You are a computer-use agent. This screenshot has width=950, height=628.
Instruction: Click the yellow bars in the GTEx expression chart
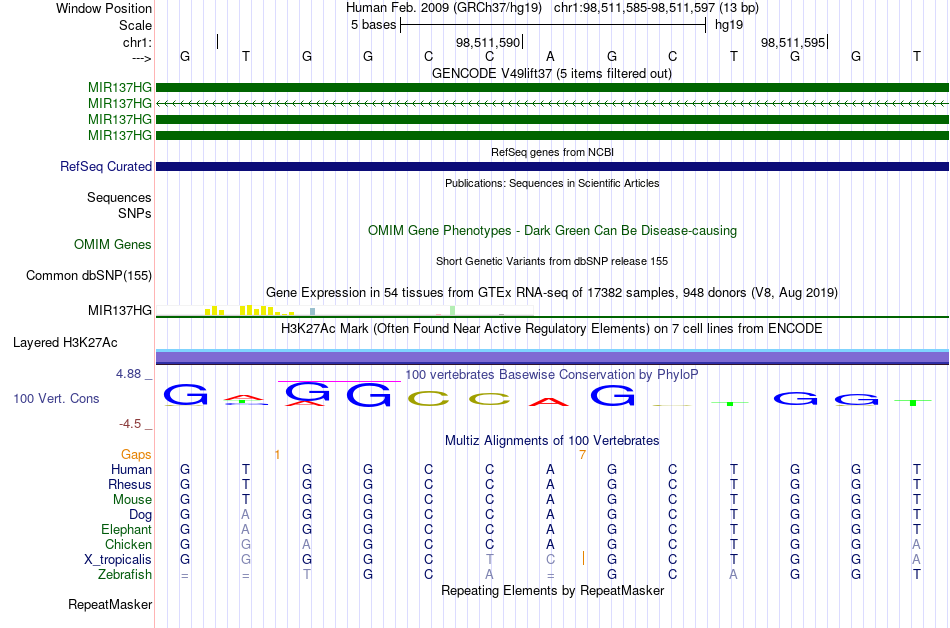tap(250, 310)
